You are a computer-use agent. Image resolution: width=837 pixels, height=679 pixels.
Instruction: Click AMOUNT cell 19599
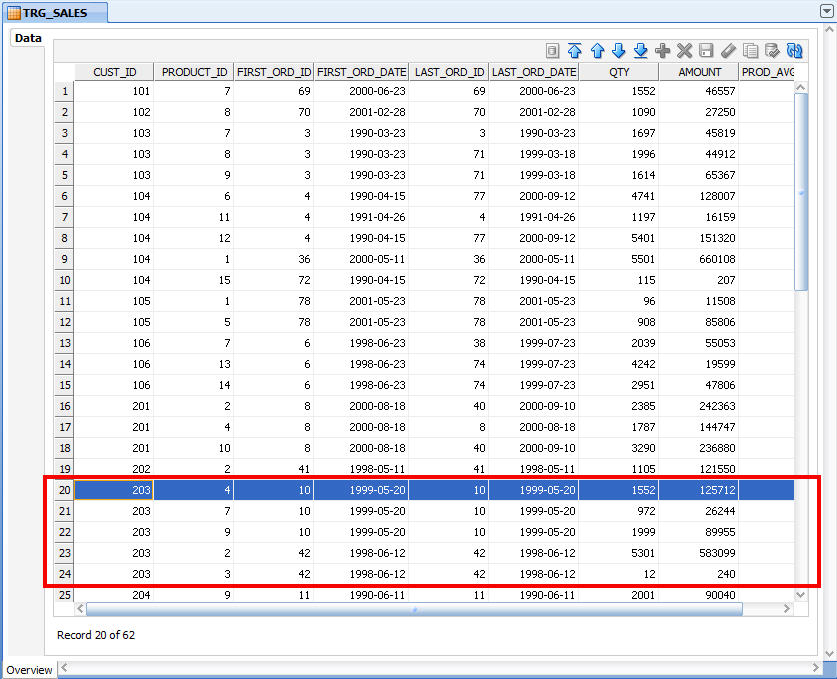(699, 364)
